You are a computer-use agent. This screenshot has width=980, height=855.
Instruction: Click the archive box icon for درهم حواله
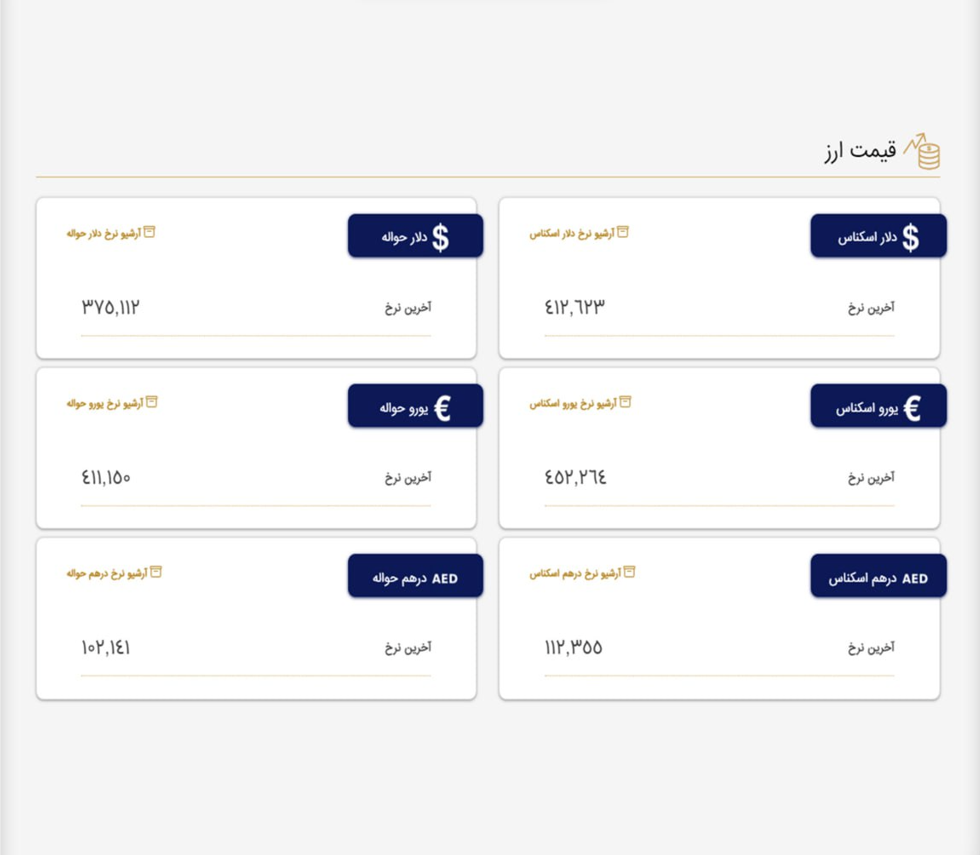coord(156,572)
